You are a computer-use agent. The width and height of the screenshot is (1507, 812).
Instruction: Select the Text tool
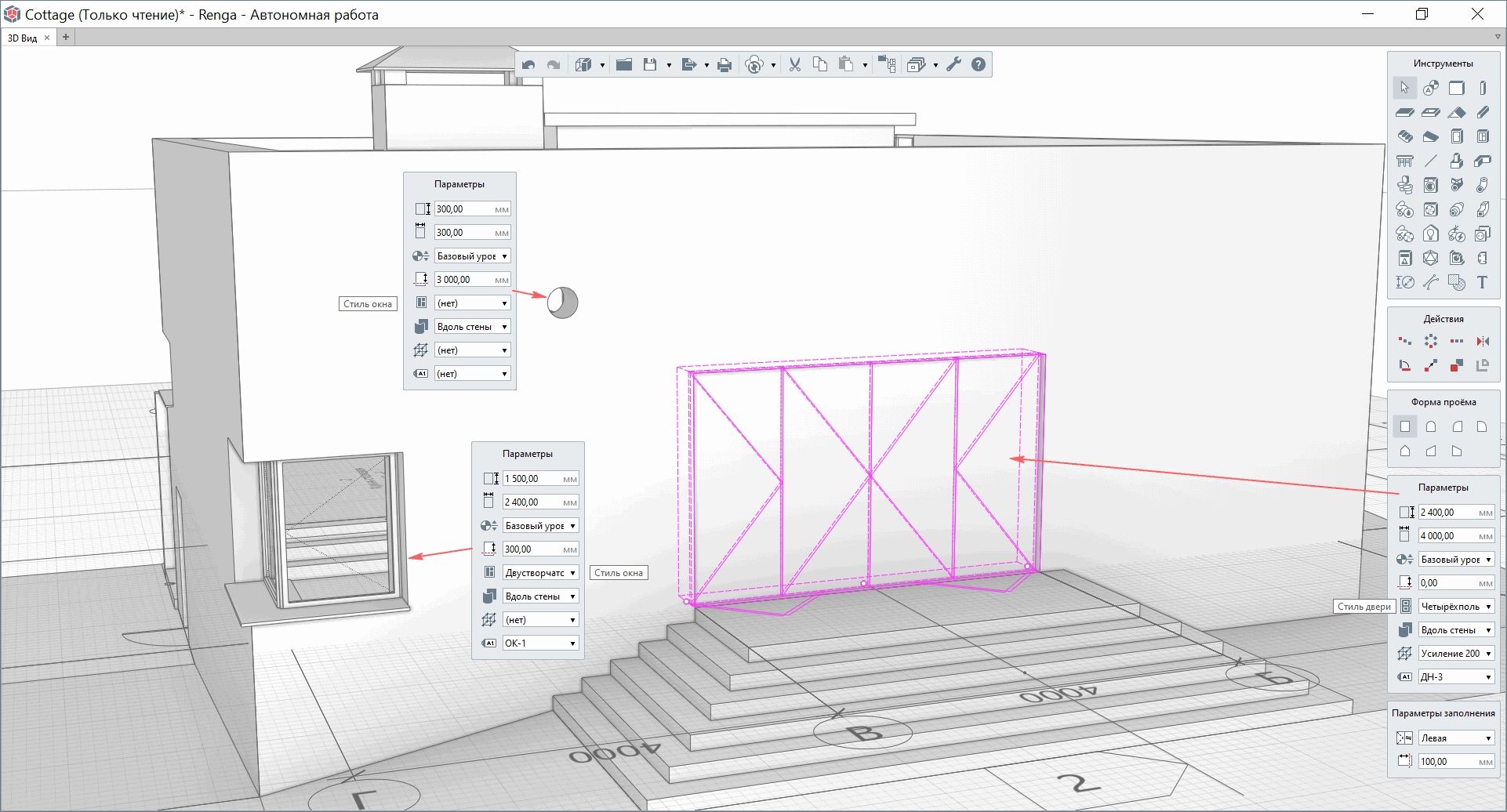tap(1482, 282)
